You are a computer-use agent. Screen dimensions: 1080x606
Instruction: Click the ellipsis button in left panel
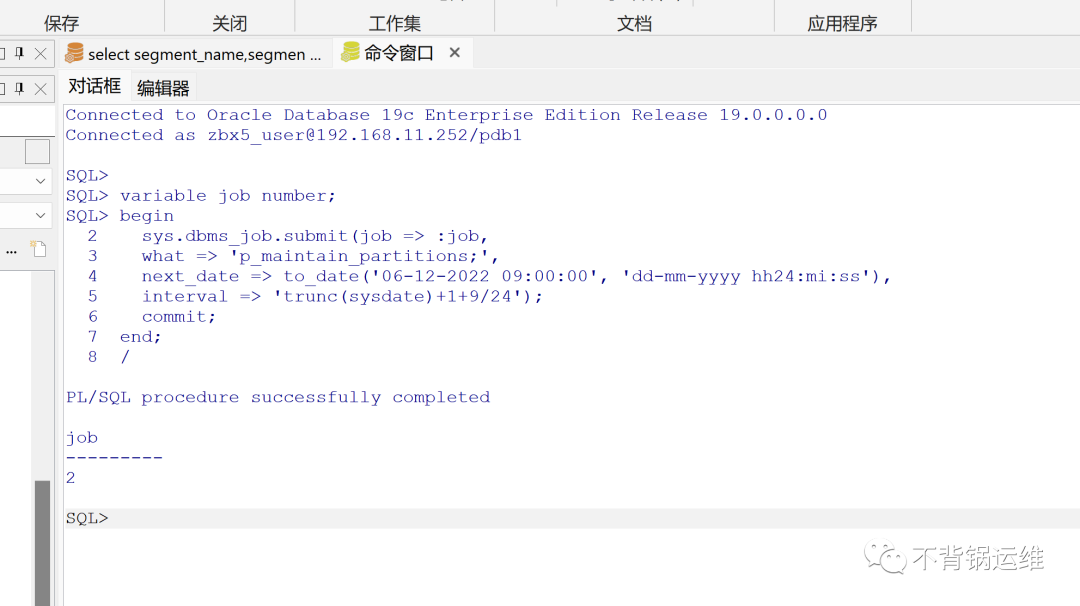pos(11,251)
